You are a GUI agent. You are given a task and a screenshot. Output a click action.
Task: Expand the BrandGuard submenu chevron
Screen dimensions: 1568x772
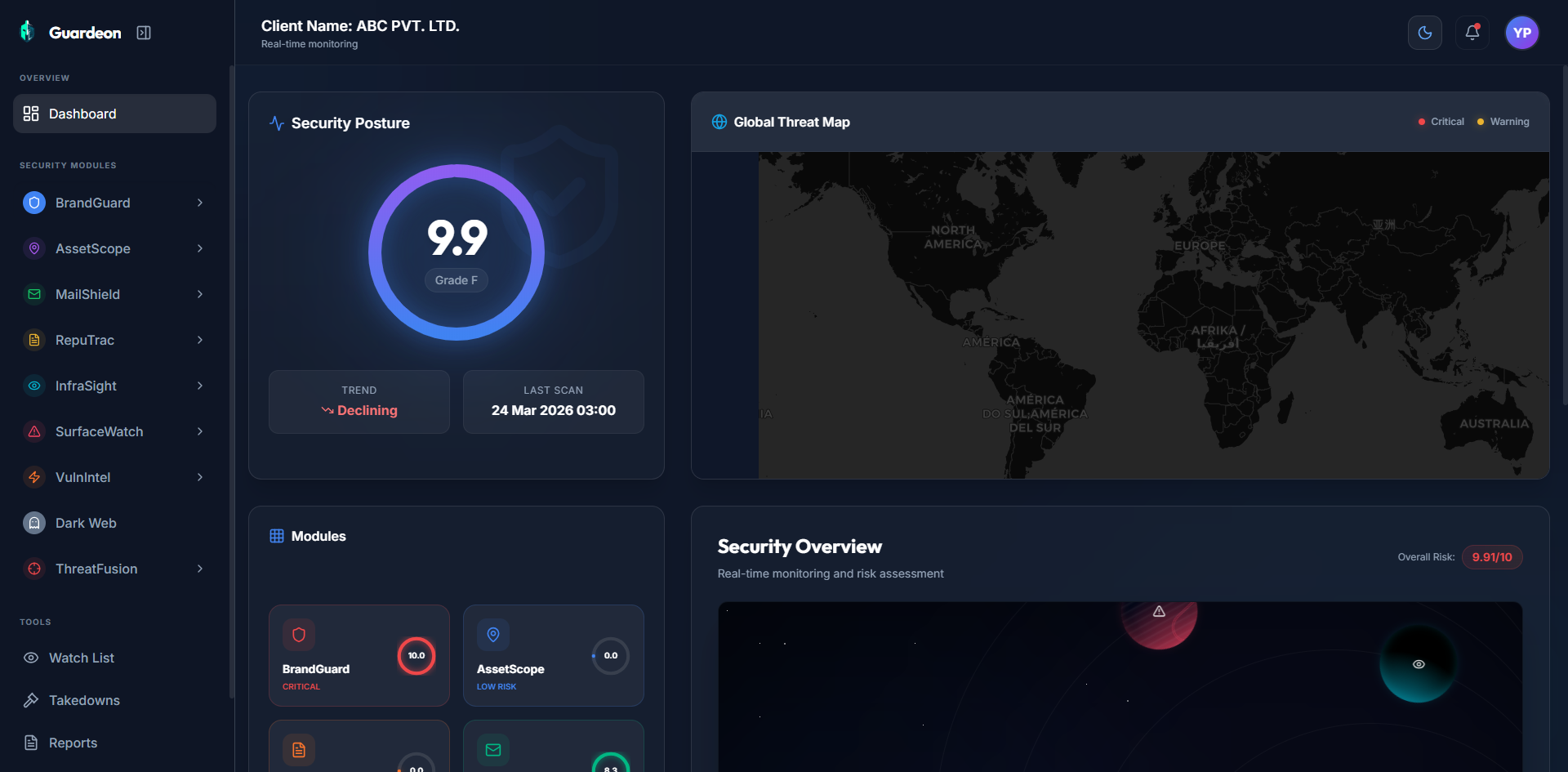200,203
